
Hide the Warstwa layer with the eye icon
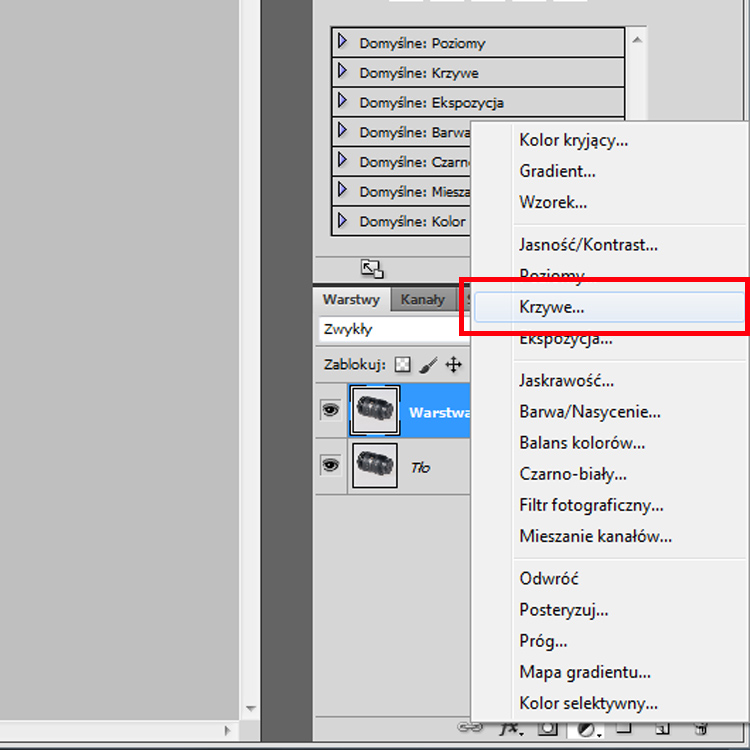point(330,410)
